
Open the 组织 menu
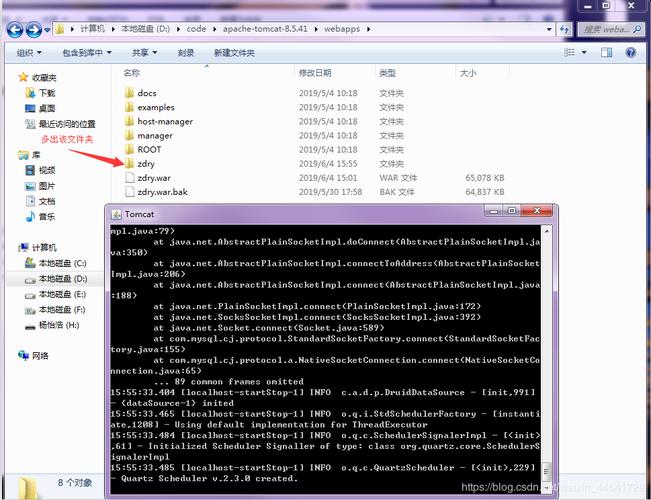click(x=29, y=53)
